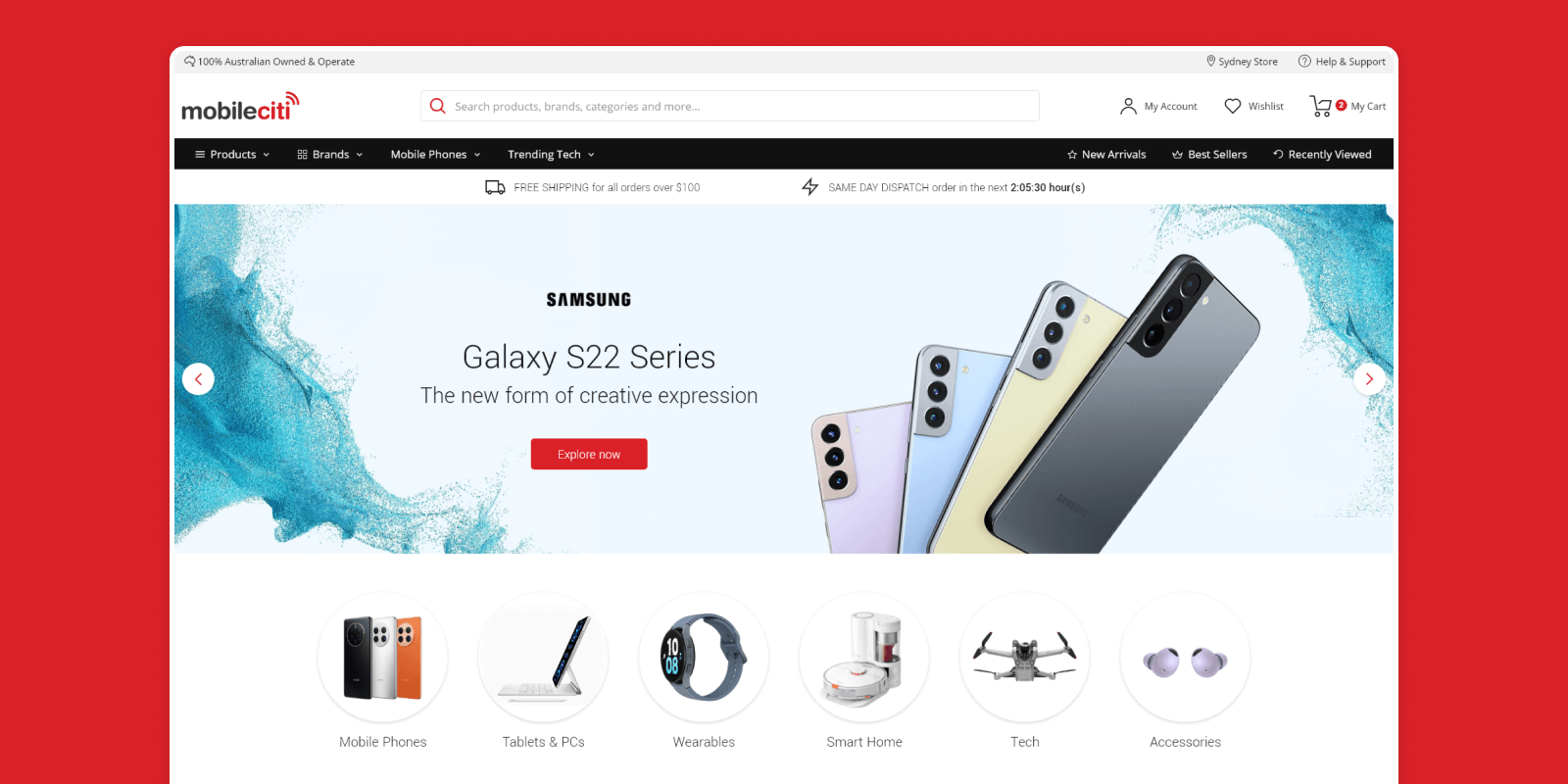
Task: Open New Arrivals menu item
Action: coord(1106,154)
